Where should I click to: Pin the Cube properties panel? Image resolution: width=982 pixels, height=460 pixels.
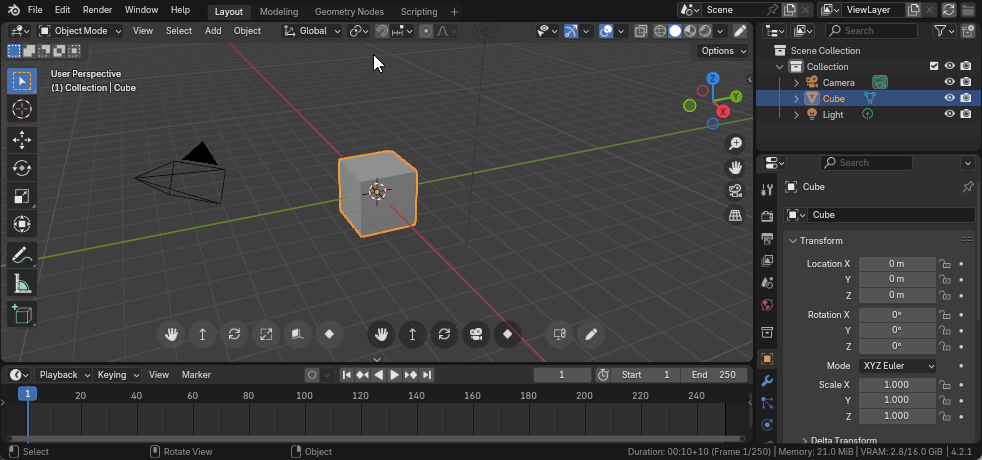[x=968, y=187]
